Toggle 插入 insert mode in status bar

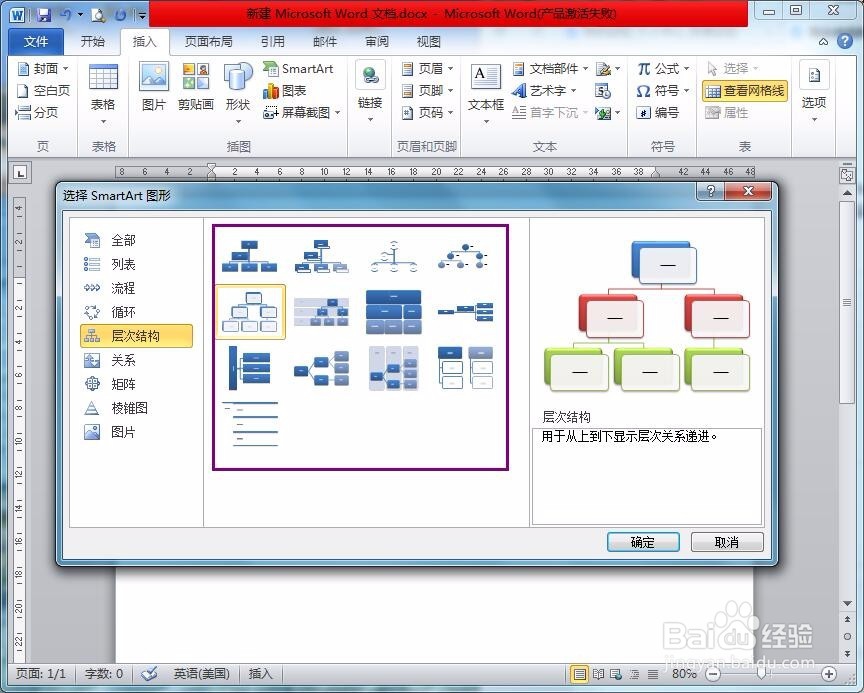261,674
